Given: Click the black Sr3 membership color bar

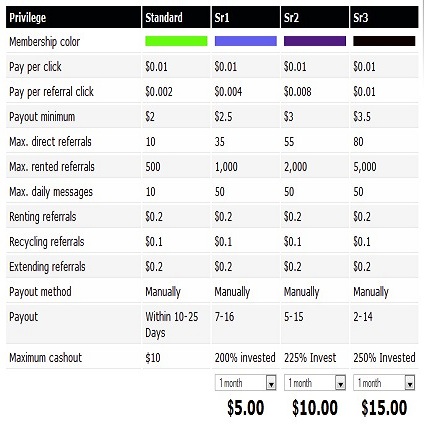Looking at the screenshot, I should [384, 41].
